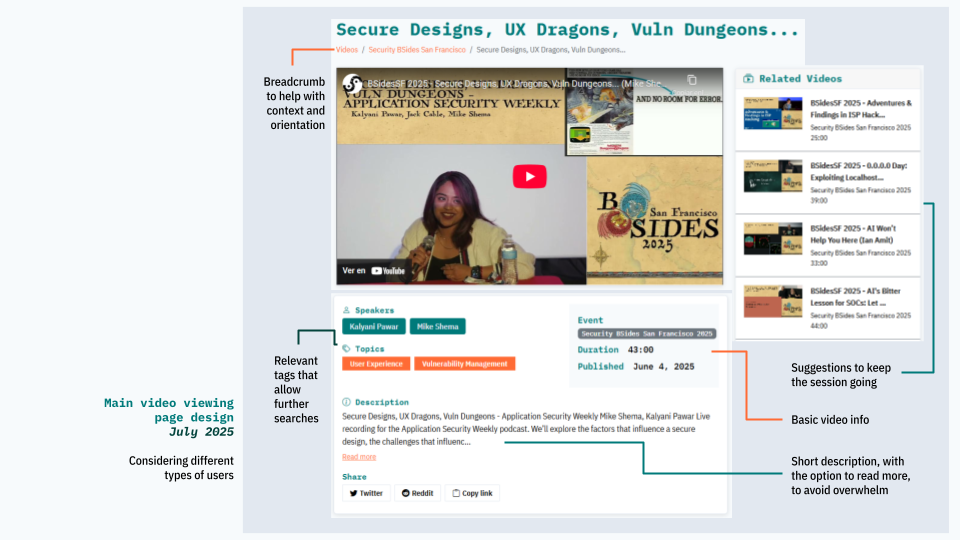
Task: Click the '39:00' duration under second related video
Action: coord(819,200)
